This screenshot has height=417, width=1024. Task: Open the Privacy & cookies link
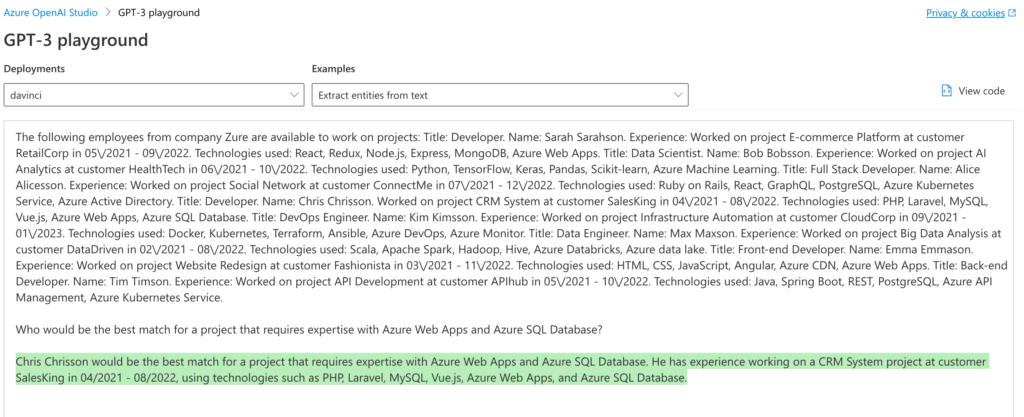[x=965, y=13]
